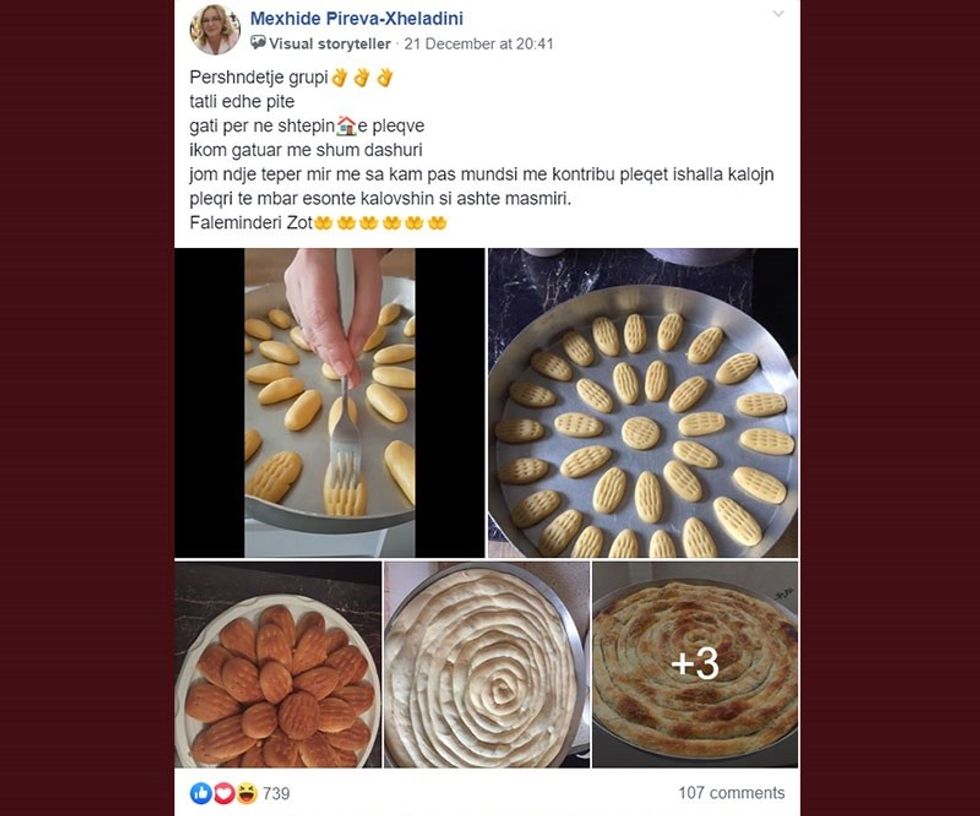Viewport: 980px width, 816px height.
Task: View the uncooked spiral pite photo
Action: coord(485,663)
